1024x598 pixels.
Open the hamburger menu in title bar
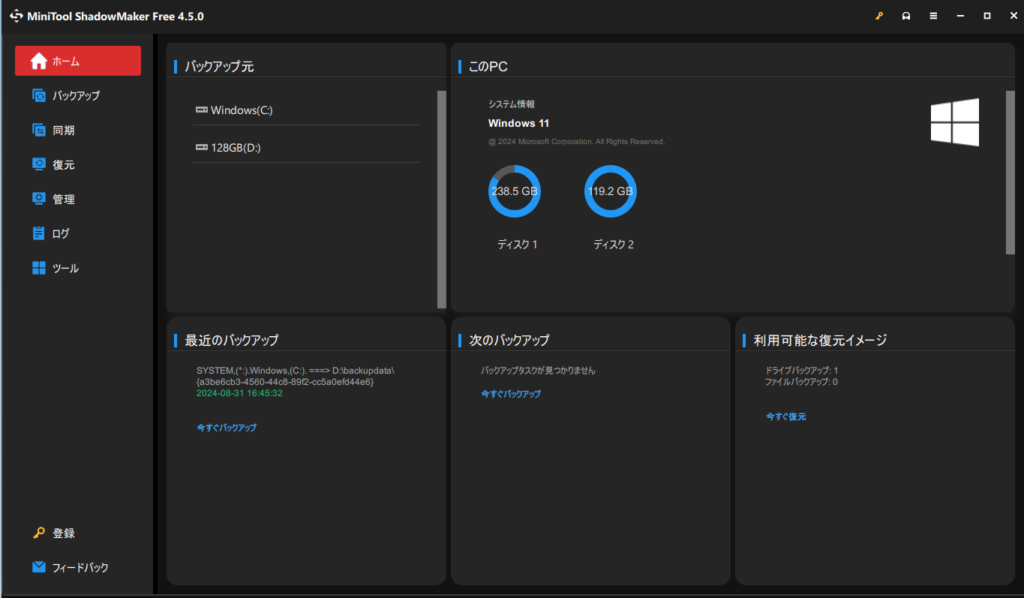[x=933, y=16]
